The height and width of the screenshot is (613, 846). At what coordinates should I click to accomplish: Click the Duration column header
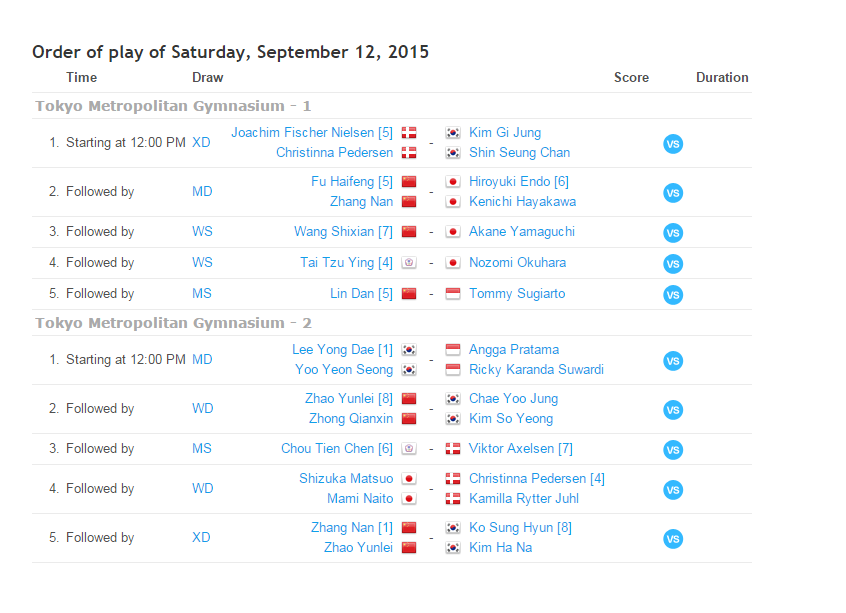tap(722, 78)
